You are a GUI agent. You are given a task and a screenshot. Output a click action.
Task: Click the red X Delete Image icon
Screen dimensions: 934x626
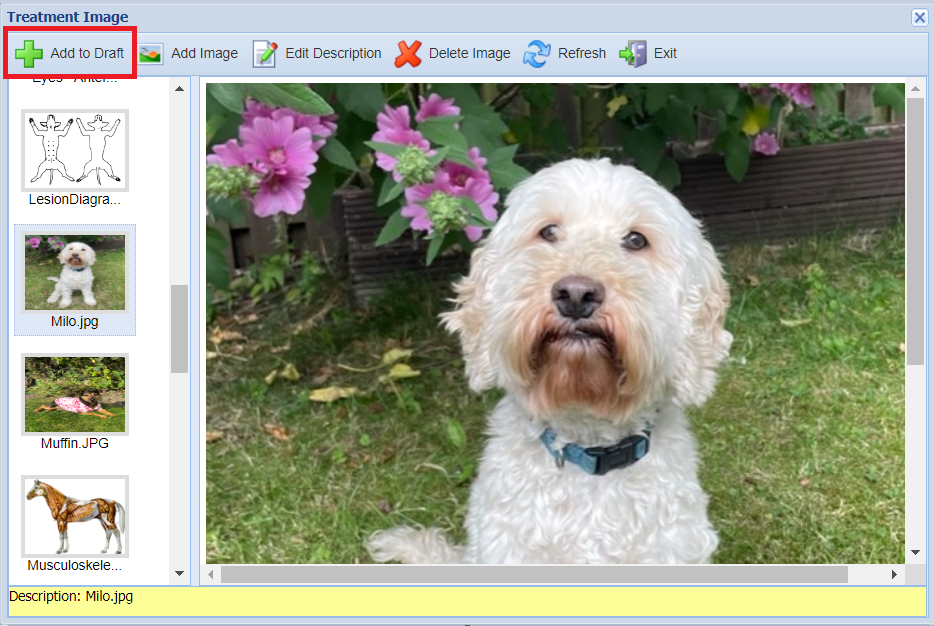click(x=408, y=54)
